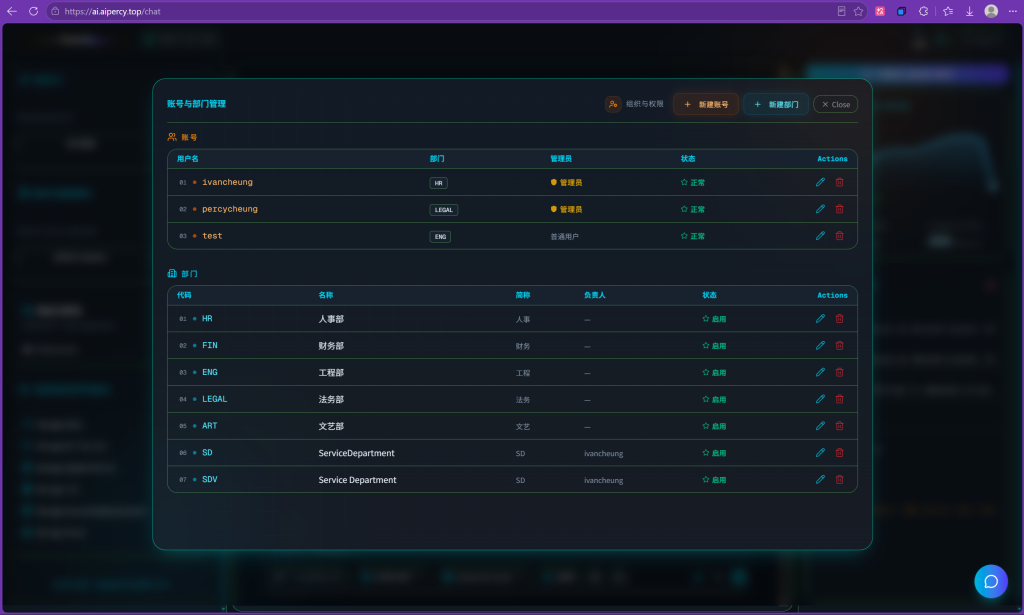
Task: Click the 财务部 department name
Action: [331, 346]
